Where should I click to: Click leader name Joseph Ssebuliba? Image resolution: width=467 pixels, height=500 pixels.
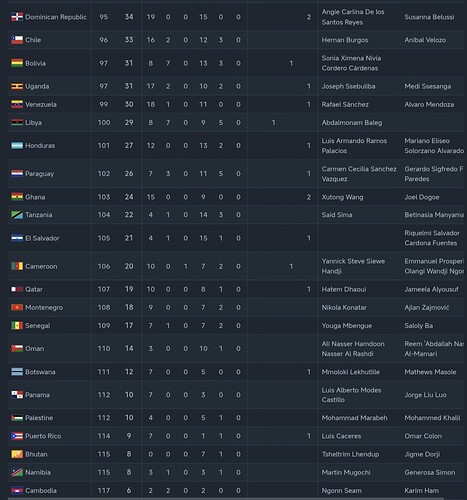click(348, 86)
